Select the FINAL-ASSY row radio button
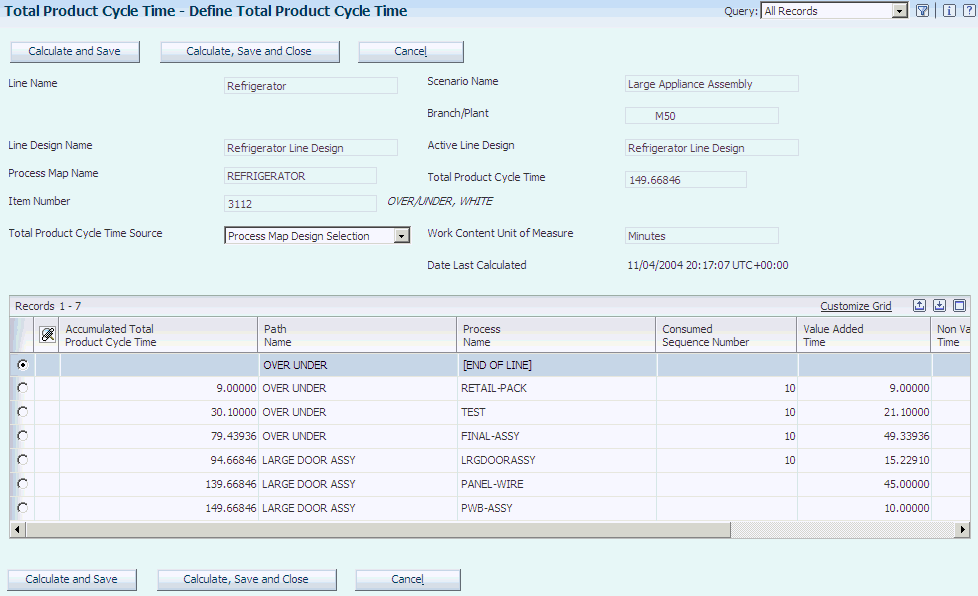Screen dimensions: 978x596 (x=22, y=435)
